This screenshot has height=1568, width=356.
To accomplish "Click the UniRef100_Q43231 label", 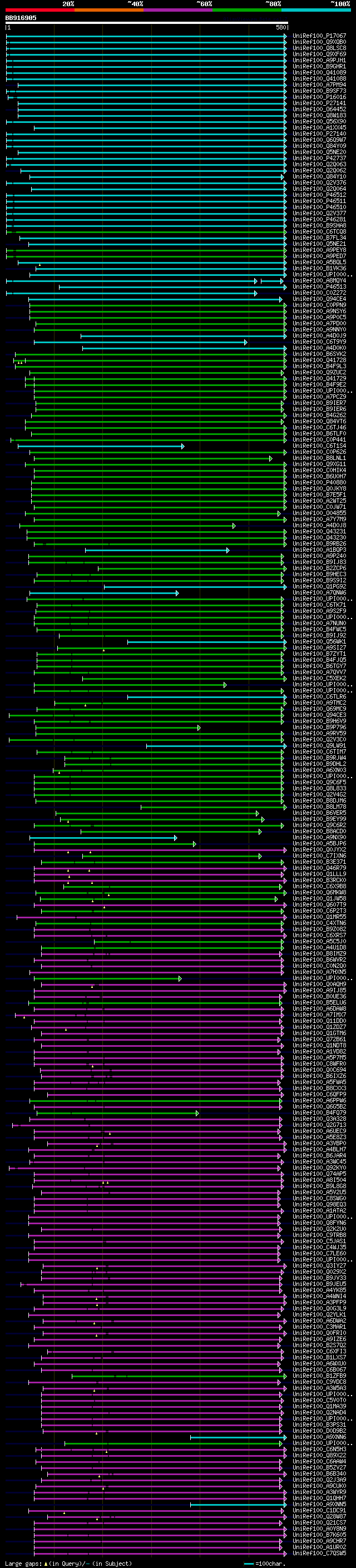I will 319,531.
